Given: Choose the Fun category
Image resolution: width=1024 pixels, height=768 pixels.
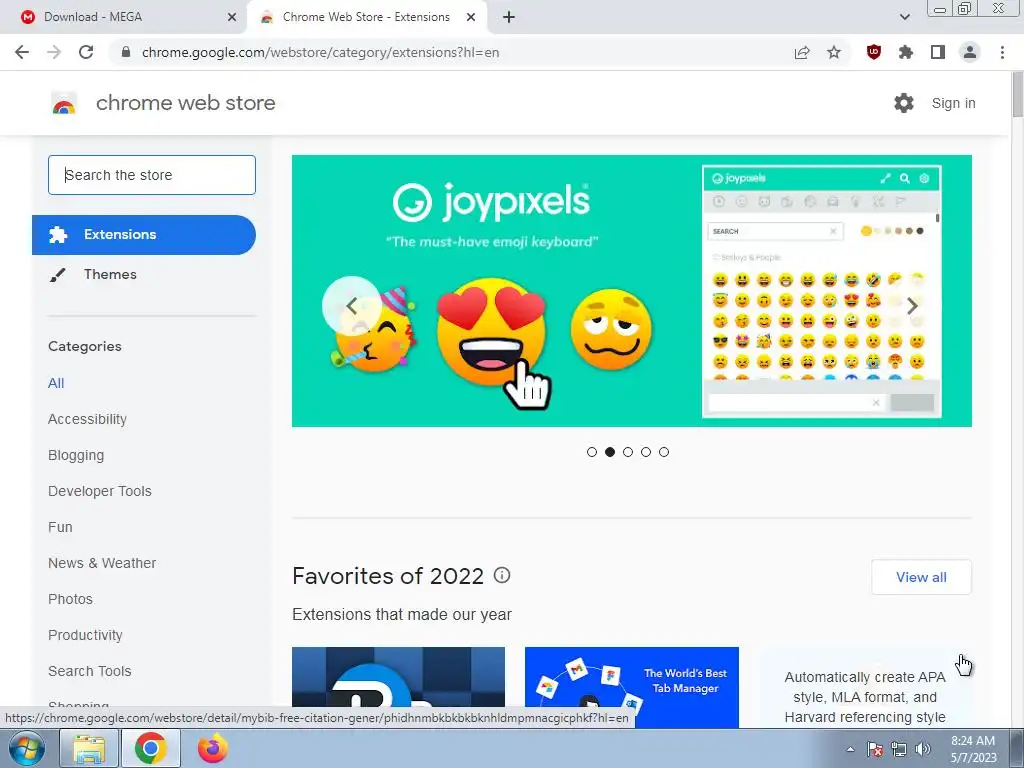Looking at the screenshot, I should (x=60, y=527).
